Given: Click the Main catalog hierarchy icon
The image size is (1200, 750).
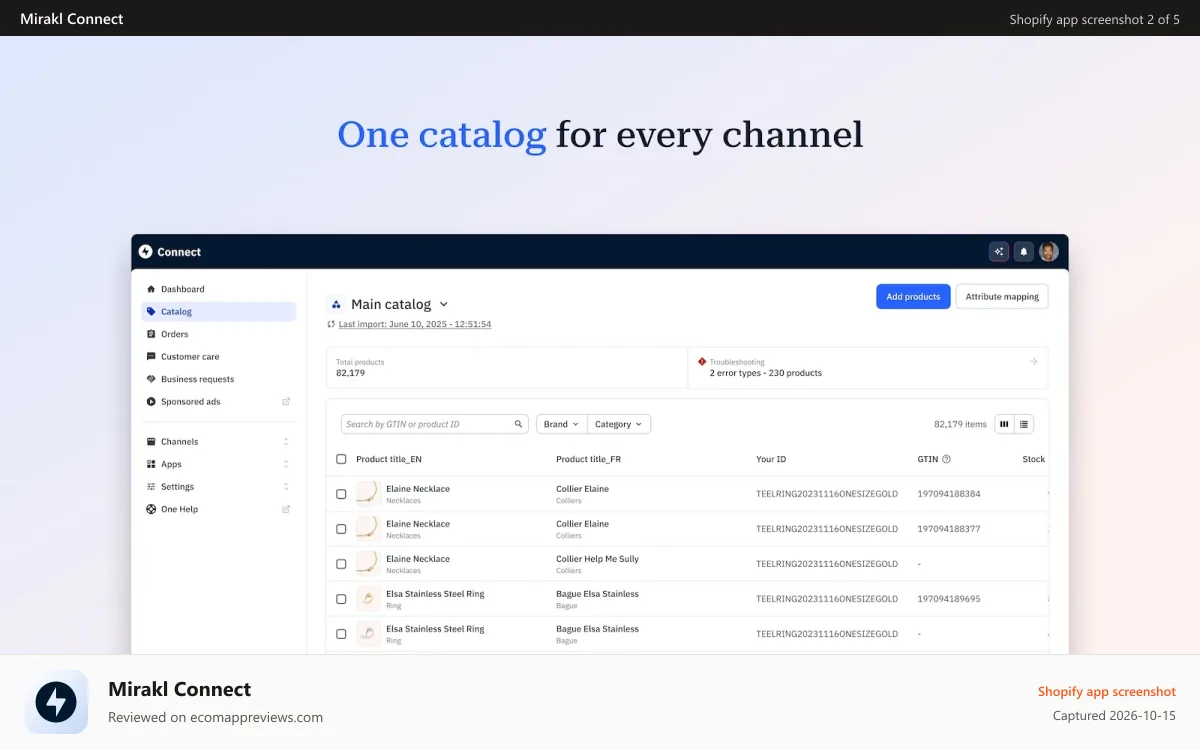Looking at the screenshot, I should 336,304.
